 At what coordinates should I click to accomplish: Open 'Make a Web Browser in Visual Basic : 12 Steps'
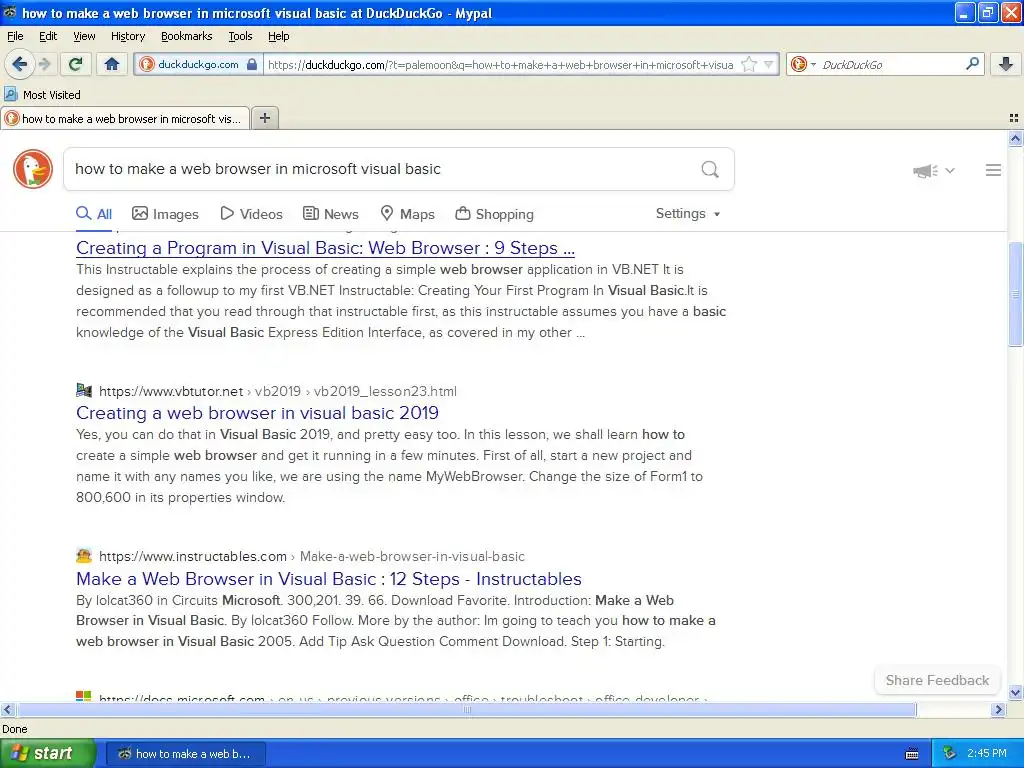[328, 579]
